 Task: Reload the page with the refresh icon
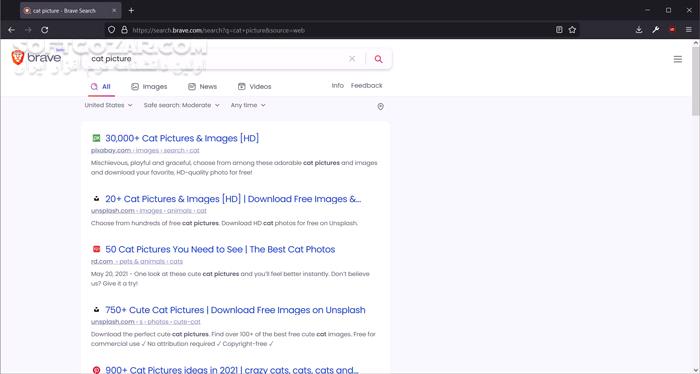click(x=45, y=30)
